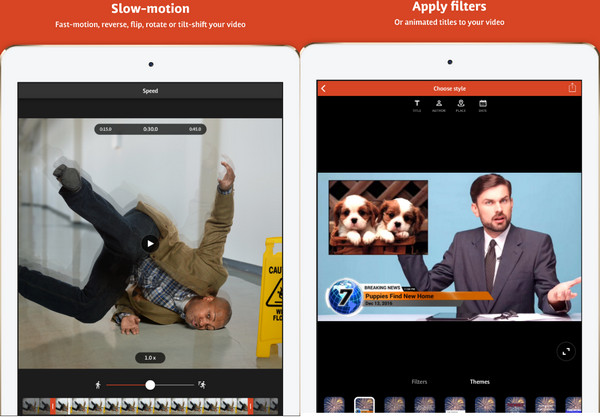Click the Slow-motion heading

click(150, 8)
